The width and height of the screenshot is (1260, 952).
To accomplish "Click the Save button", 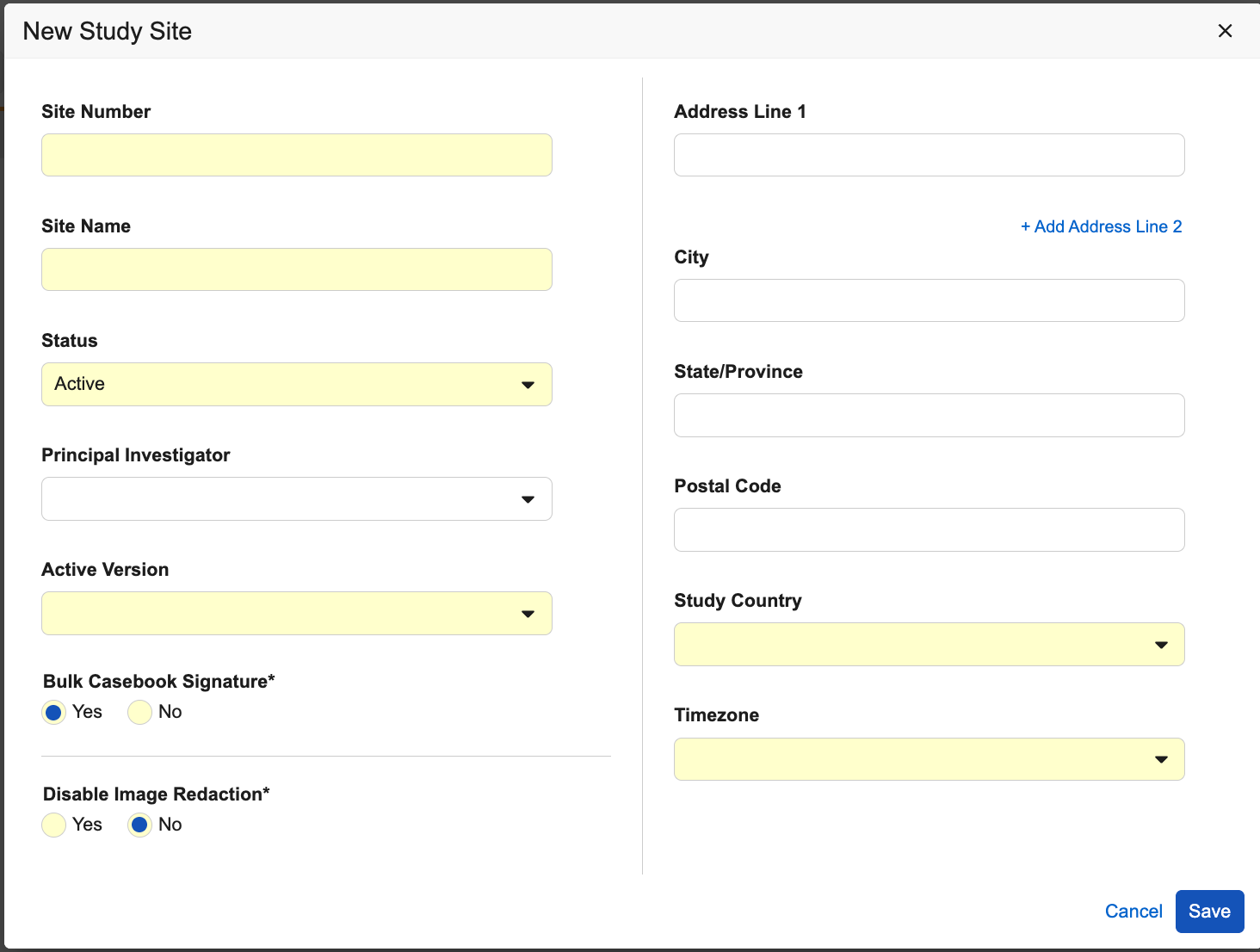I will point(1209,912).
